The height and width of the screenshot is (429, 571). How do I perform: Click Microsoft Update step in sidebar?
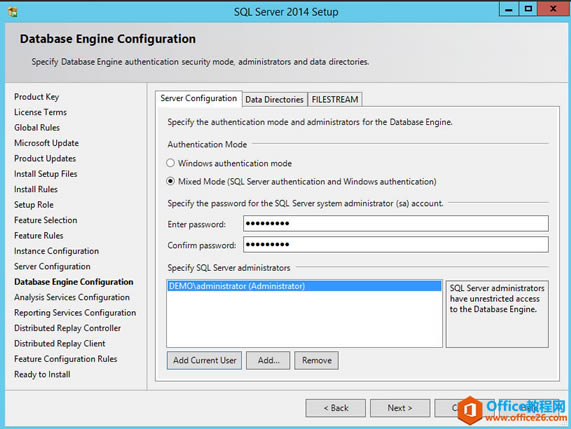pos(46,143)
